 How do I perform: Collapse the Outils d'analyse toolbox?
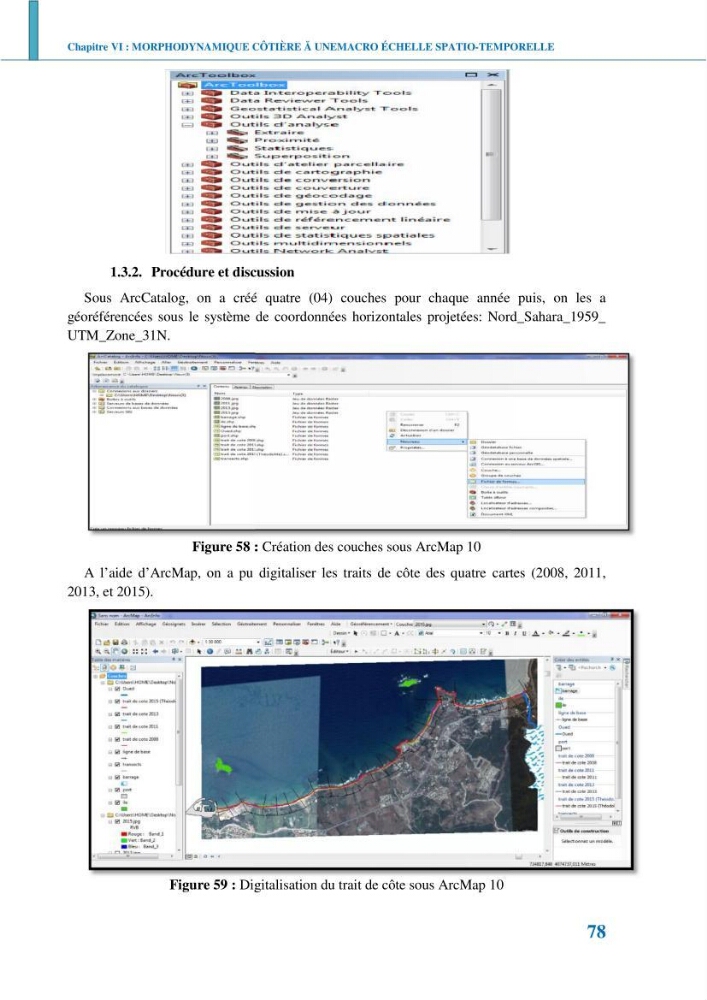(x=187, y=125)
